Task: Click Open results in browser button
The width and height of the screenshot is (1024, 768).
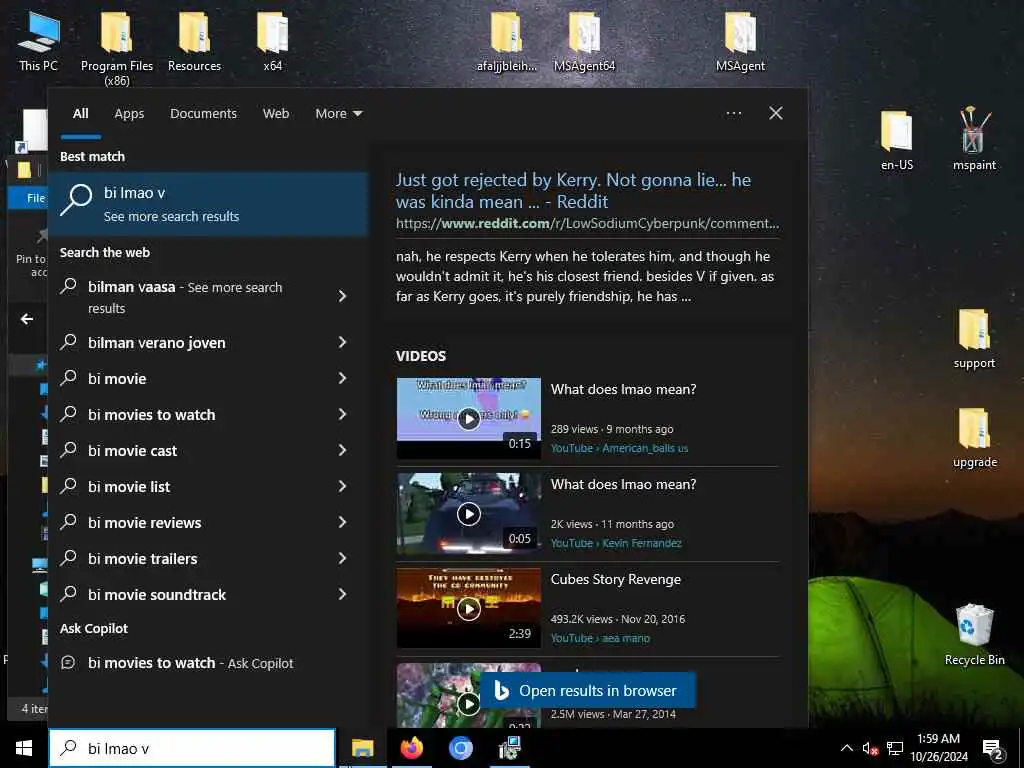Action: (588, 690)
